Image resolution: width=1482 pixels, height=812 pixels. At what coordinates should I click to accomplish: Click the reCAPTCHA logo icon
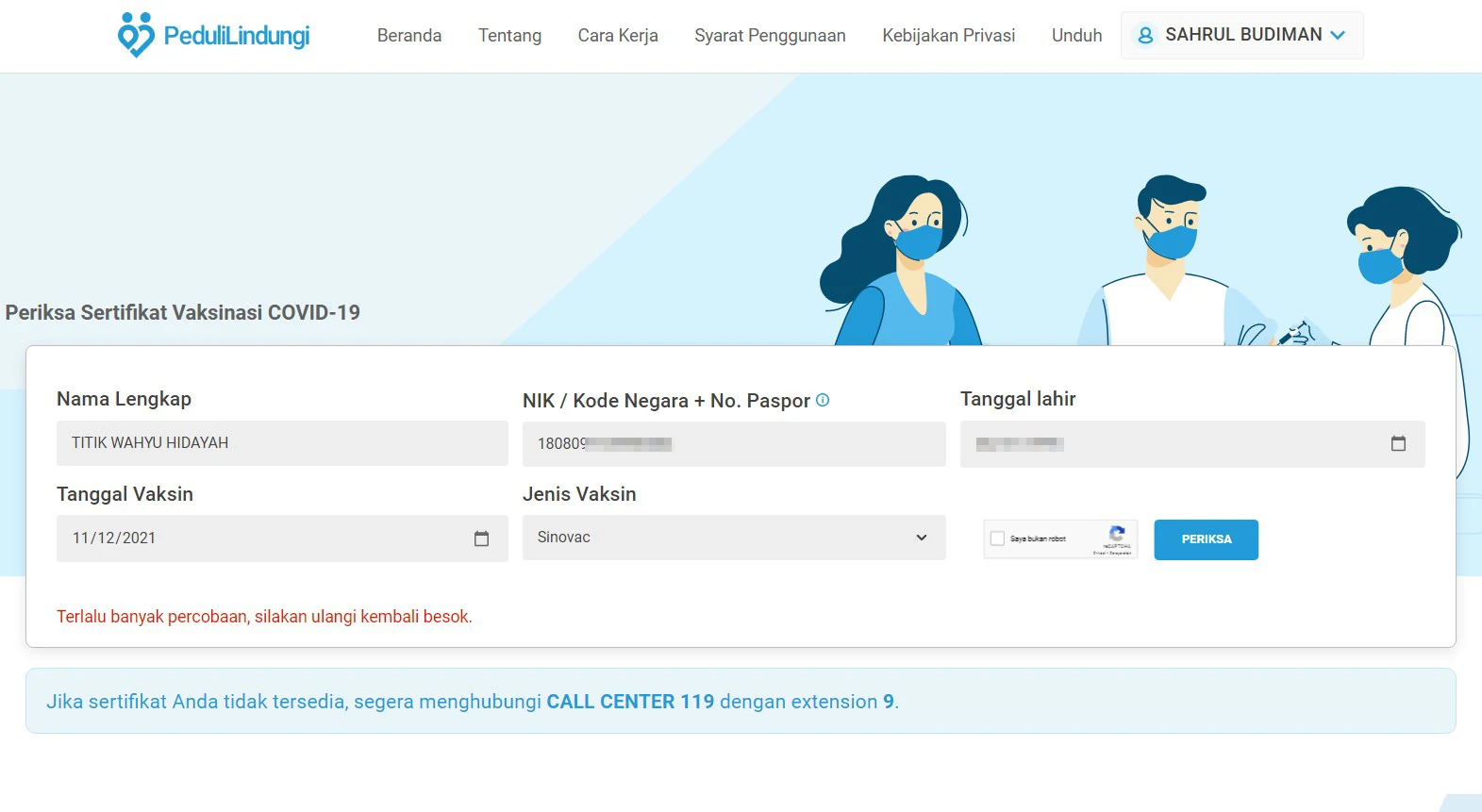[1117, 533]
